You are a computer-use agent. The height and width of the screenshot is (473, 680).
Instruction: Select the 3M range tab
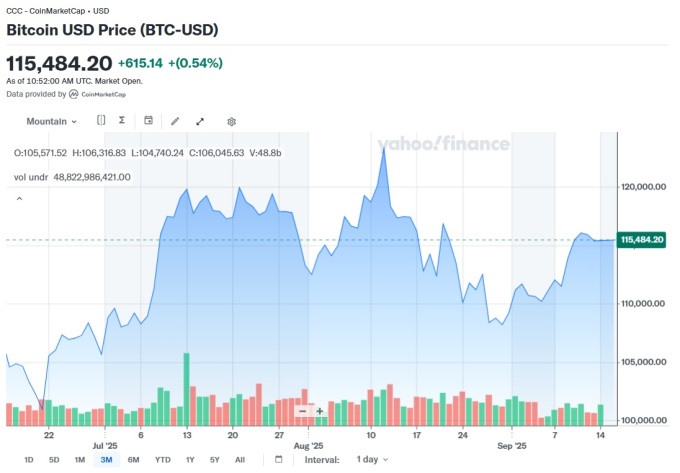coord(106,460)
